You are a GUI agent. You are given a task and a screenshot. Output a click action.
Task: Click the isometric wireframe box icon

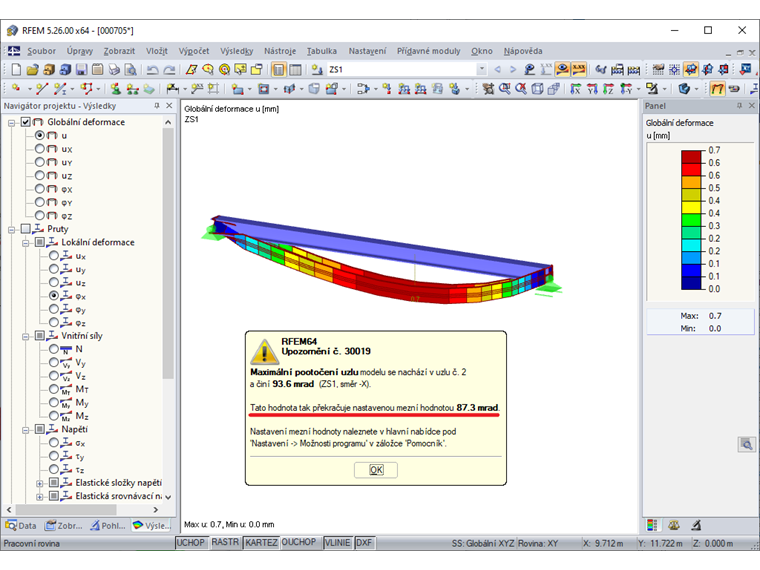pos(538,89)
